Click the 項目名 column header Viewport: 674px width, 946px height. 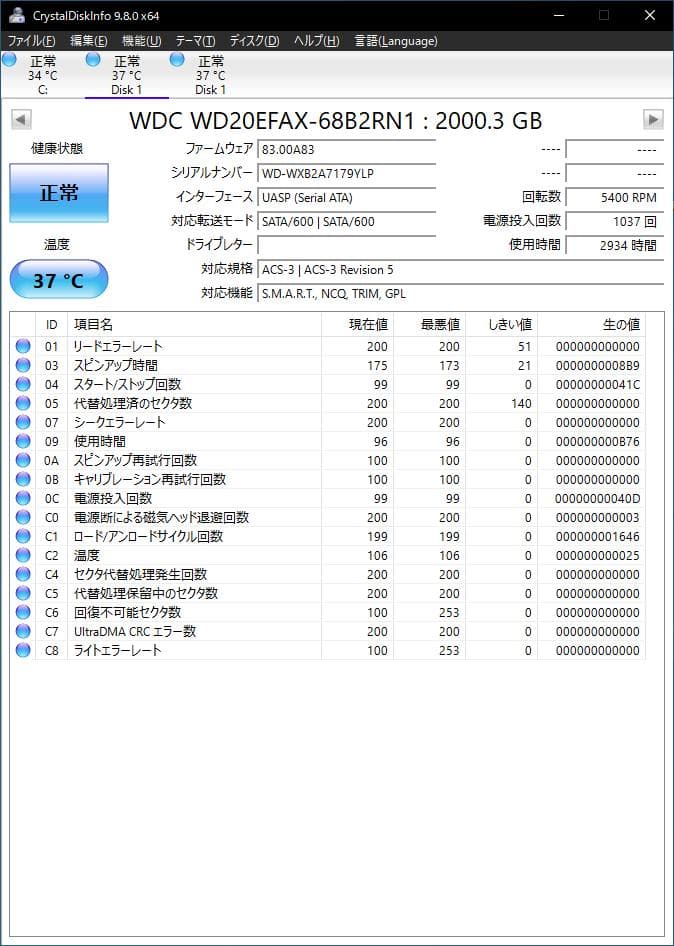tap(194, 325)
